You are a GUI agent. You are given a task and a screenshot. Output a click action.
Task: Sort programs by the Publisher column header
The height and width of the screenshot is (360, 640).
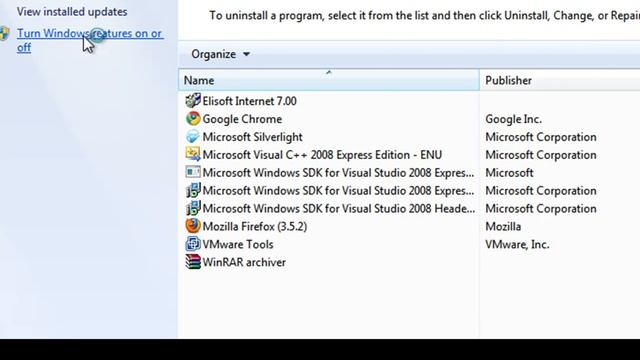coord(560,80)
